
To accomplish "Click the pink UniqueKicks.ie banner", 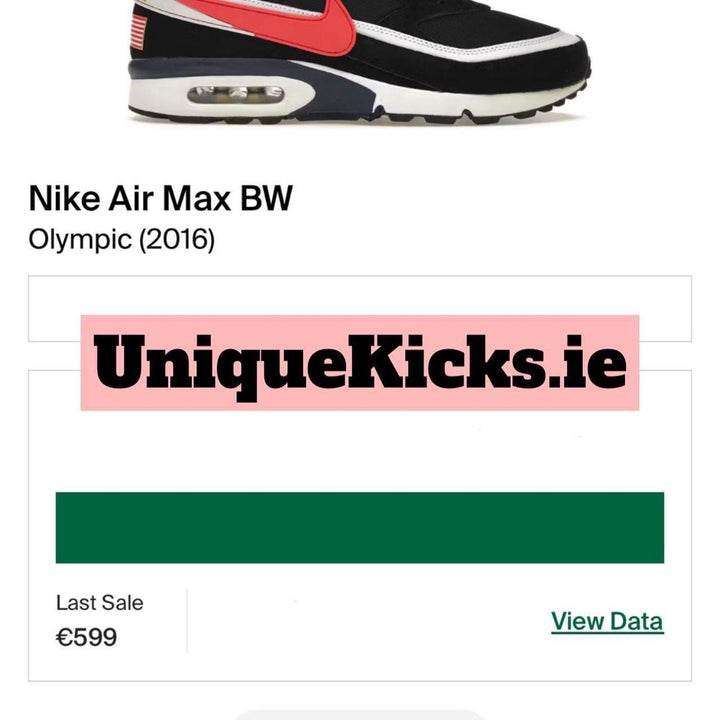I will point(360,362).
